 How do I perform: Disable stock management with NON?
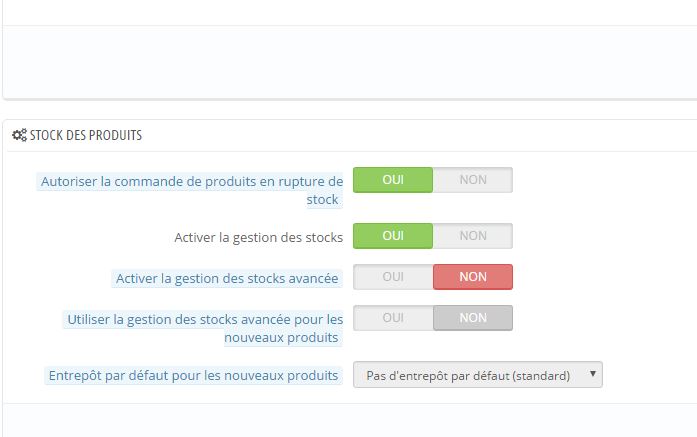tap(473, 236)
